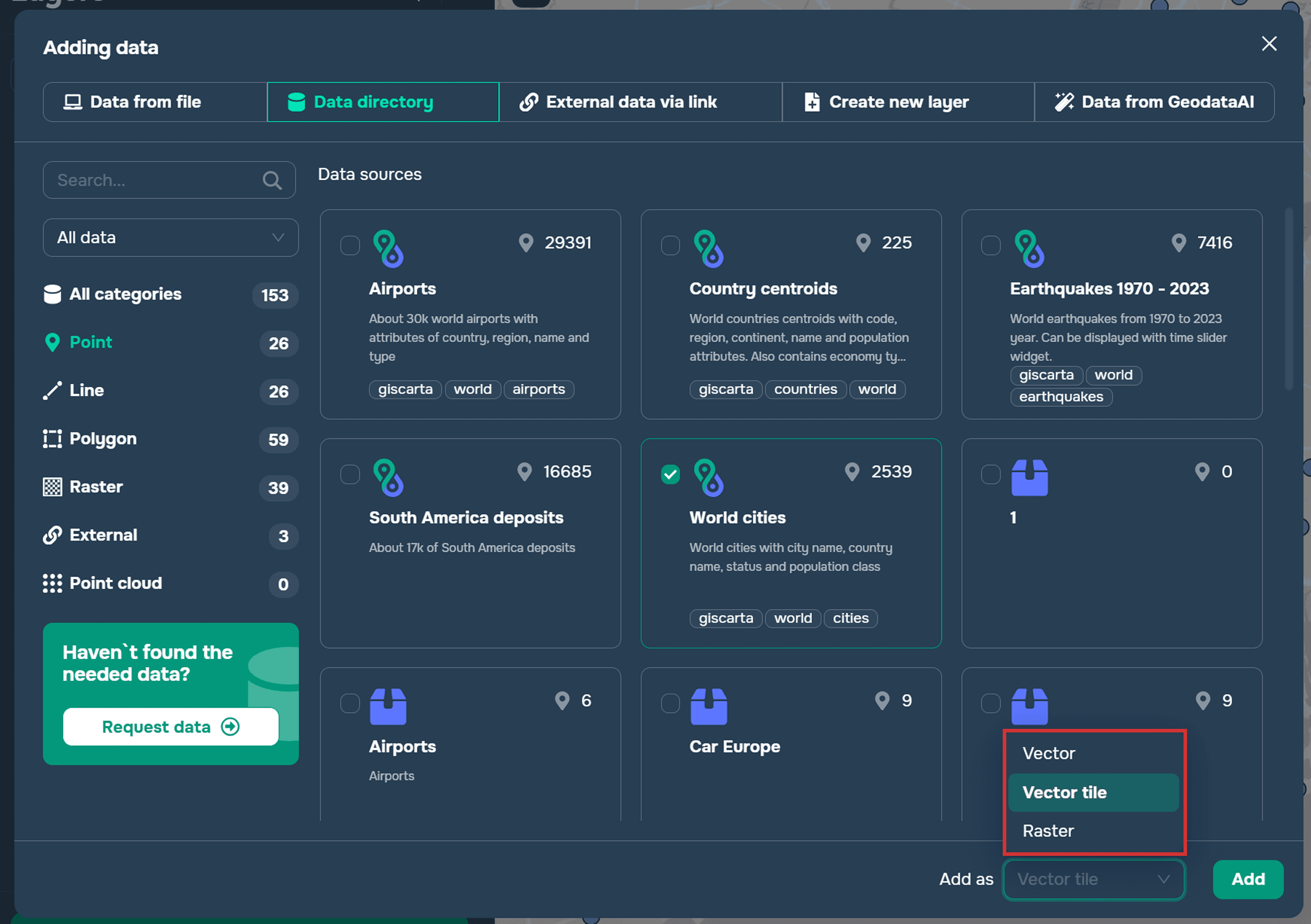Click the Car Europe box icon
The width and height of the screenshot is (1311, 924).
click(709, 707)
